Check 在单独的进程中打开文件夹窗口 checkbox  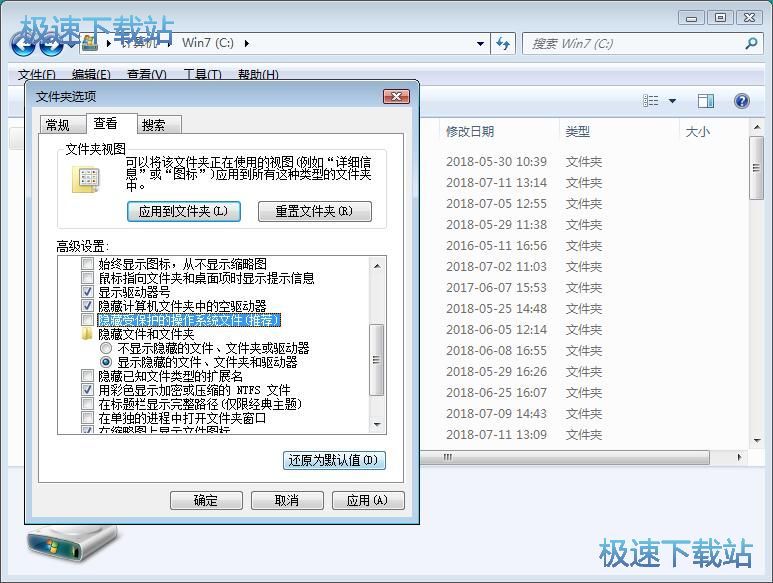click(87, 418)
